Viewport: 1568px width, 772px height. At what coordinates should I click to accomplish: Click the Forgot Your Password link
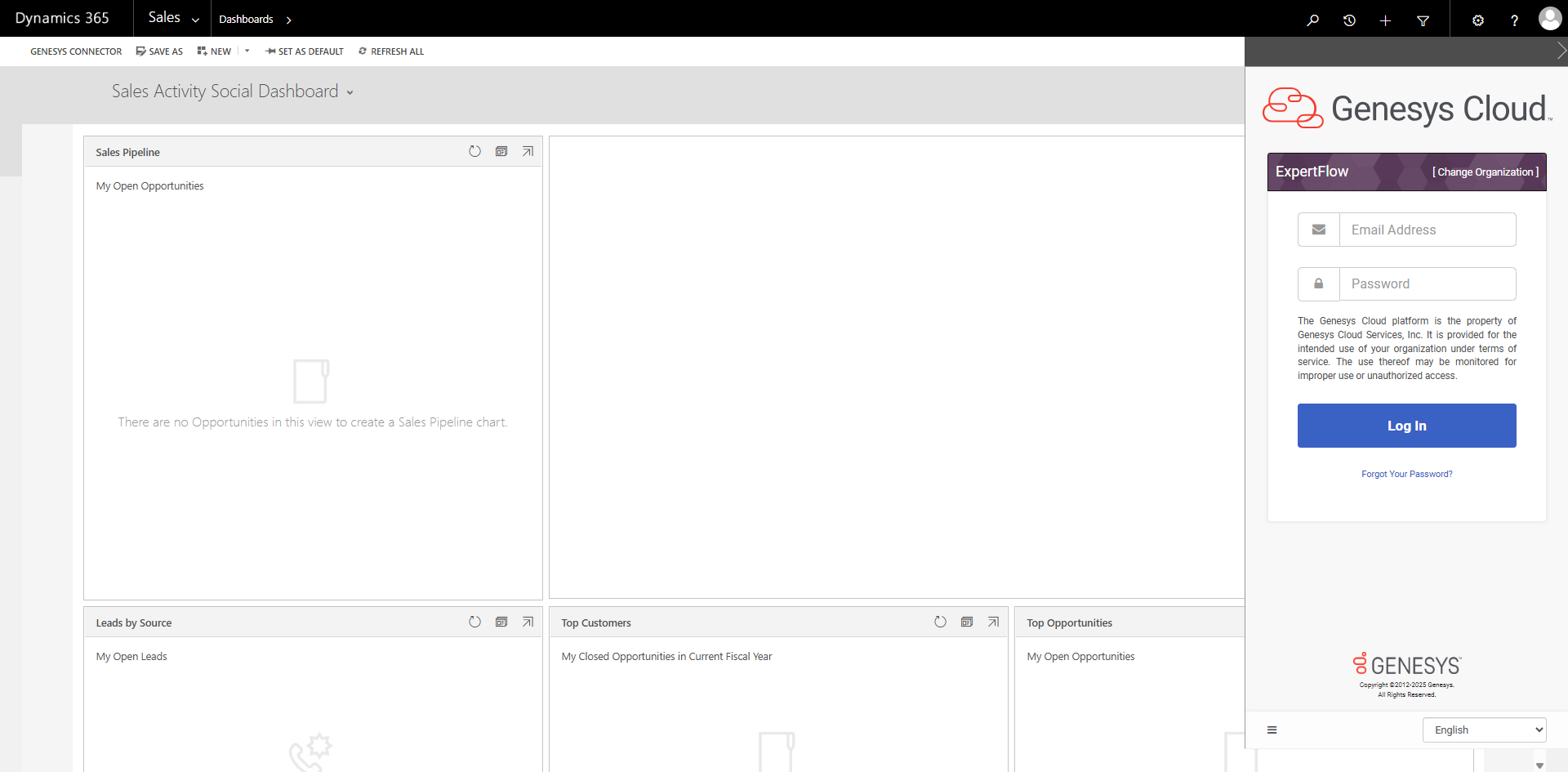[x=1406, y=474]
